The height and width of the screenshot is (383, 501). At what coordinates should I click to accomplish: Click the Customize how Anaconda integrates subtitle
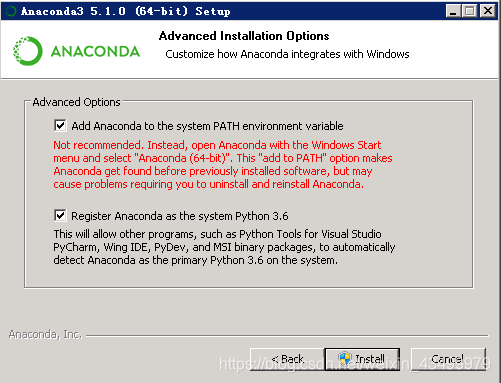tap(287, 54)
